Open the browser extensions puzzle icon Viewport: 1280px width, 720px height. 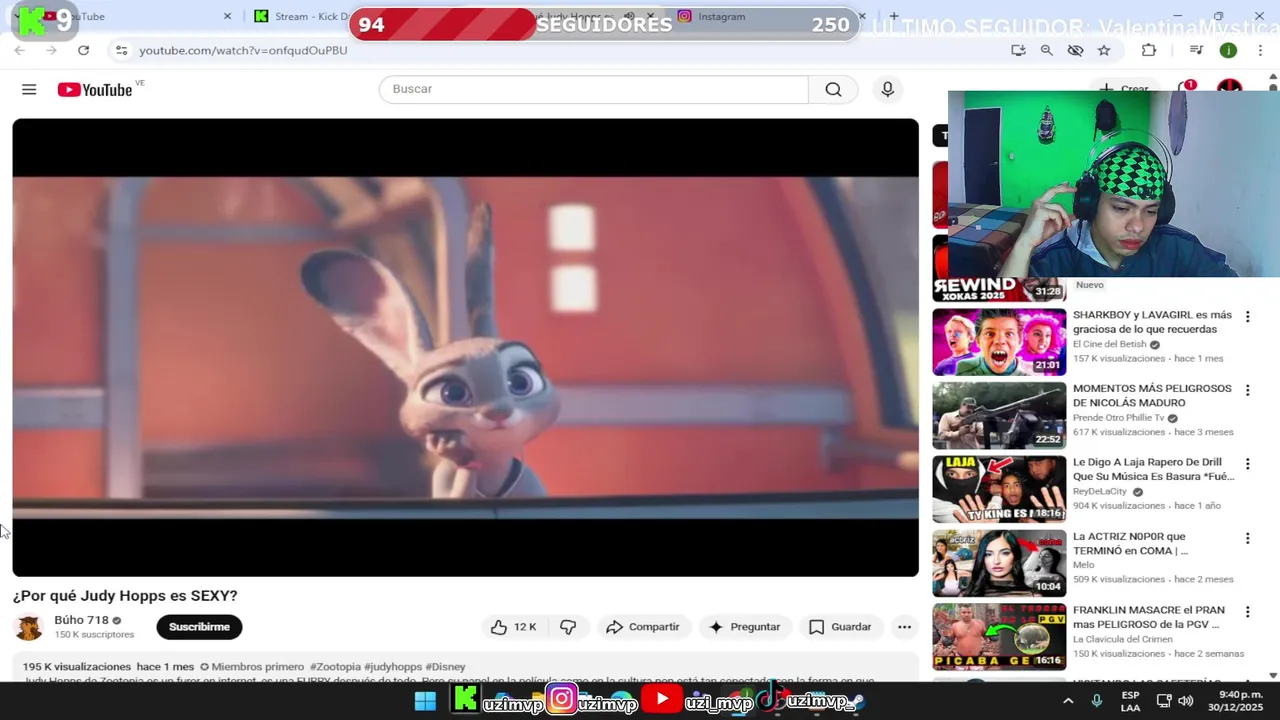coord(1148,50)
